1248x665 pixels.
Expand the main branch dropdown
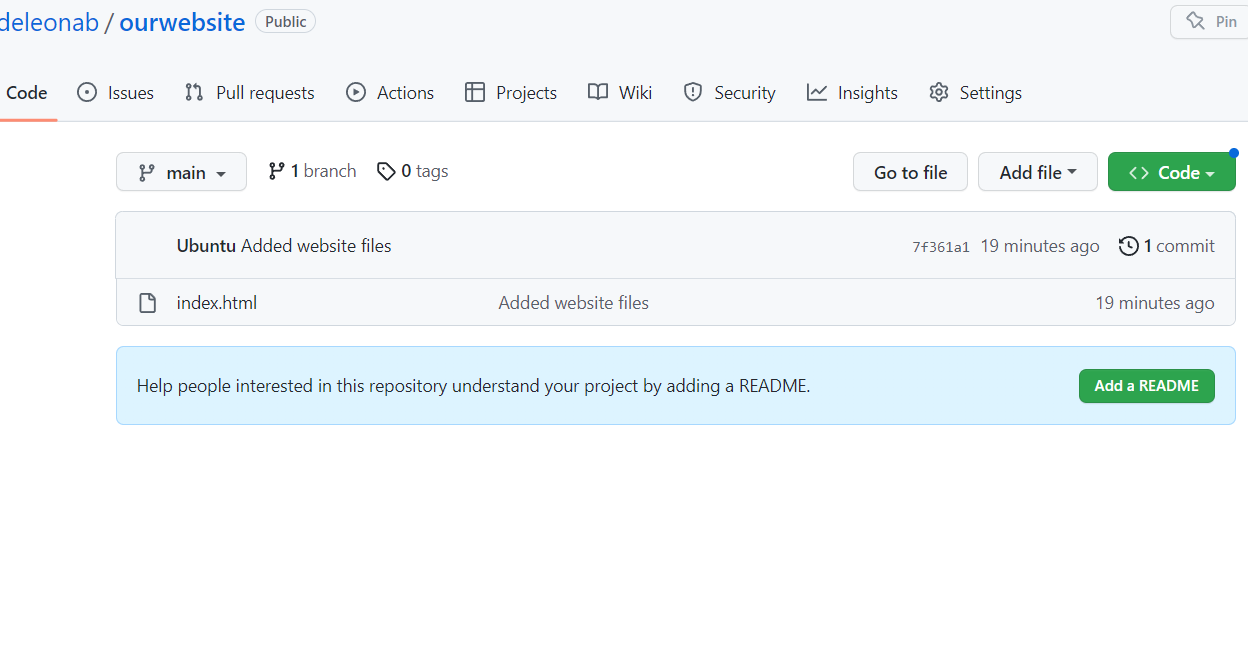point(181,172)
